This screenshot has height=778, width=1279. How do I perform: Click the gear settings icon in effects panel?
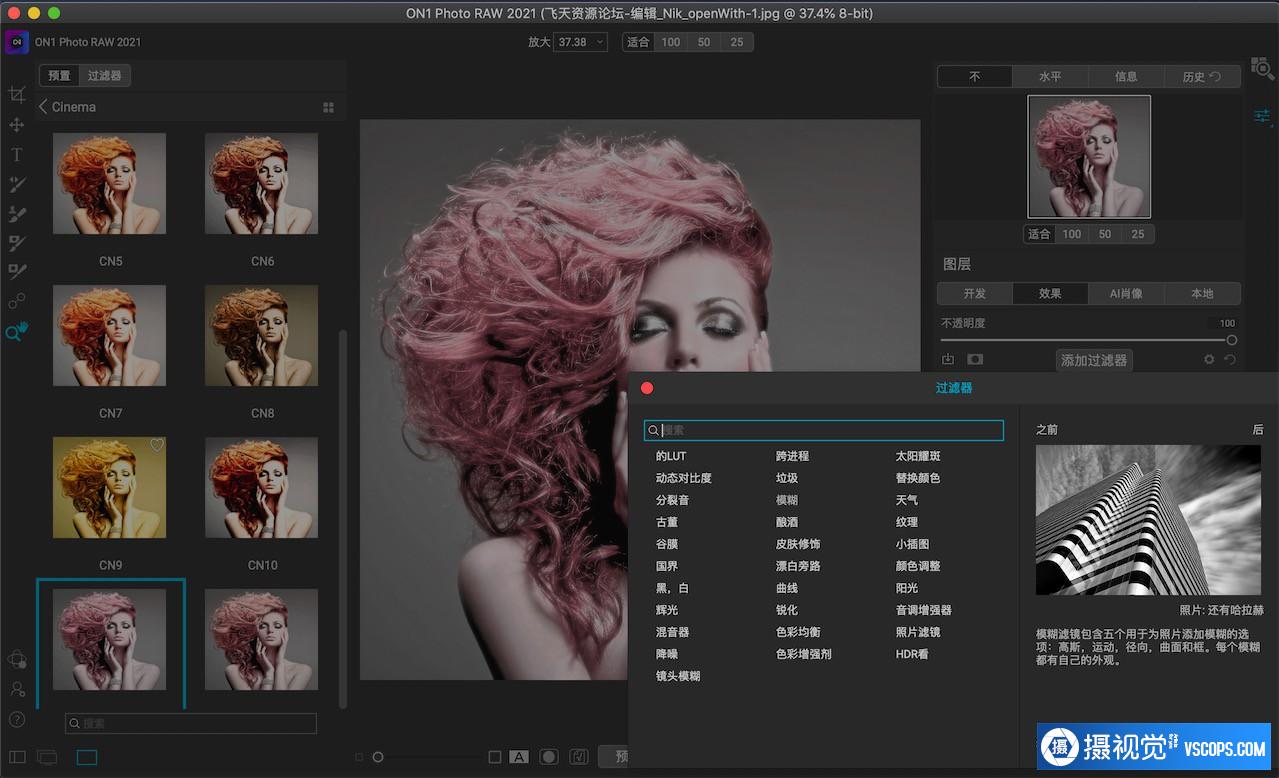click(1209, 360)
